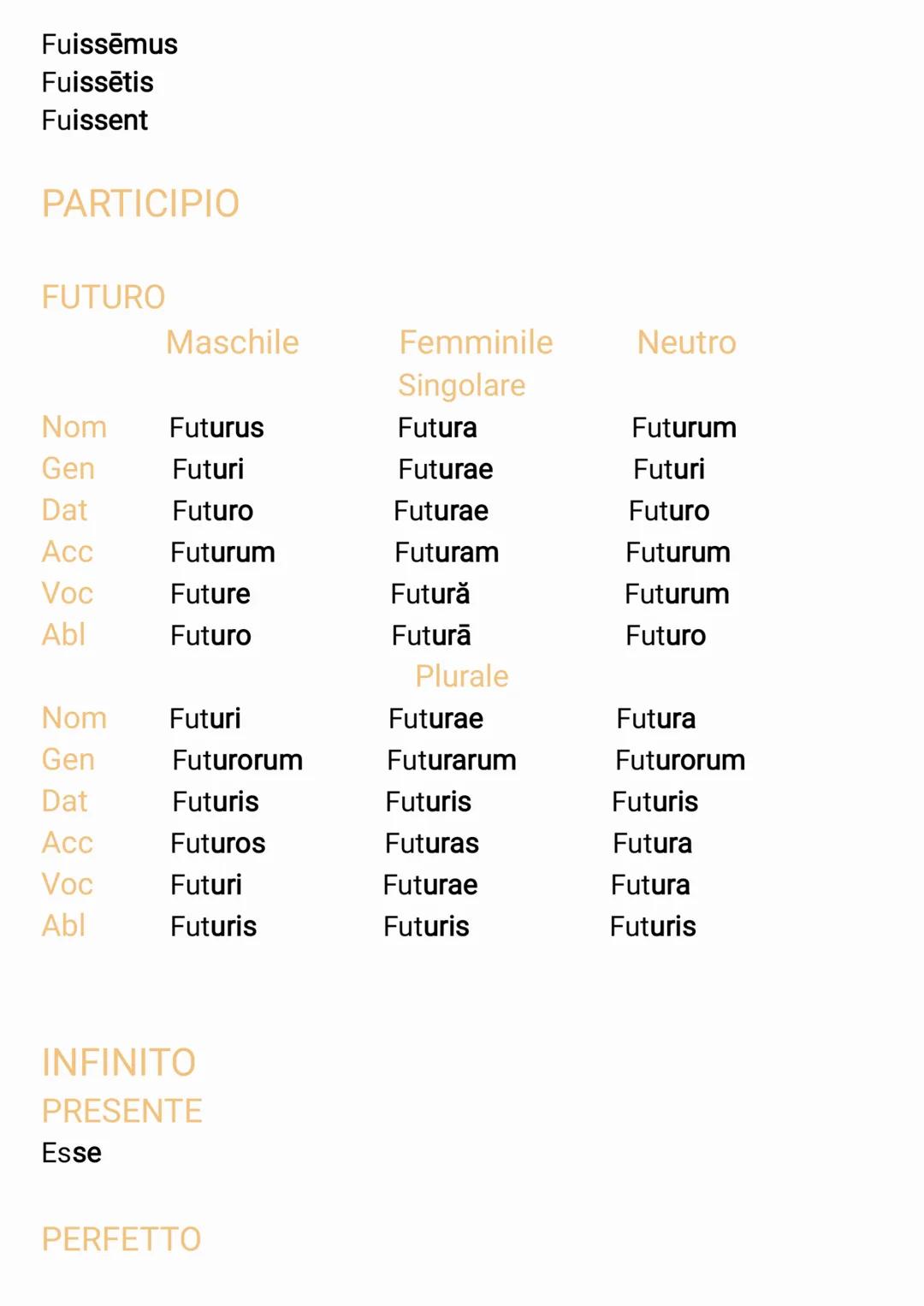Select the masculine nominative form Futurus
924x1306 pixels.
216,427
